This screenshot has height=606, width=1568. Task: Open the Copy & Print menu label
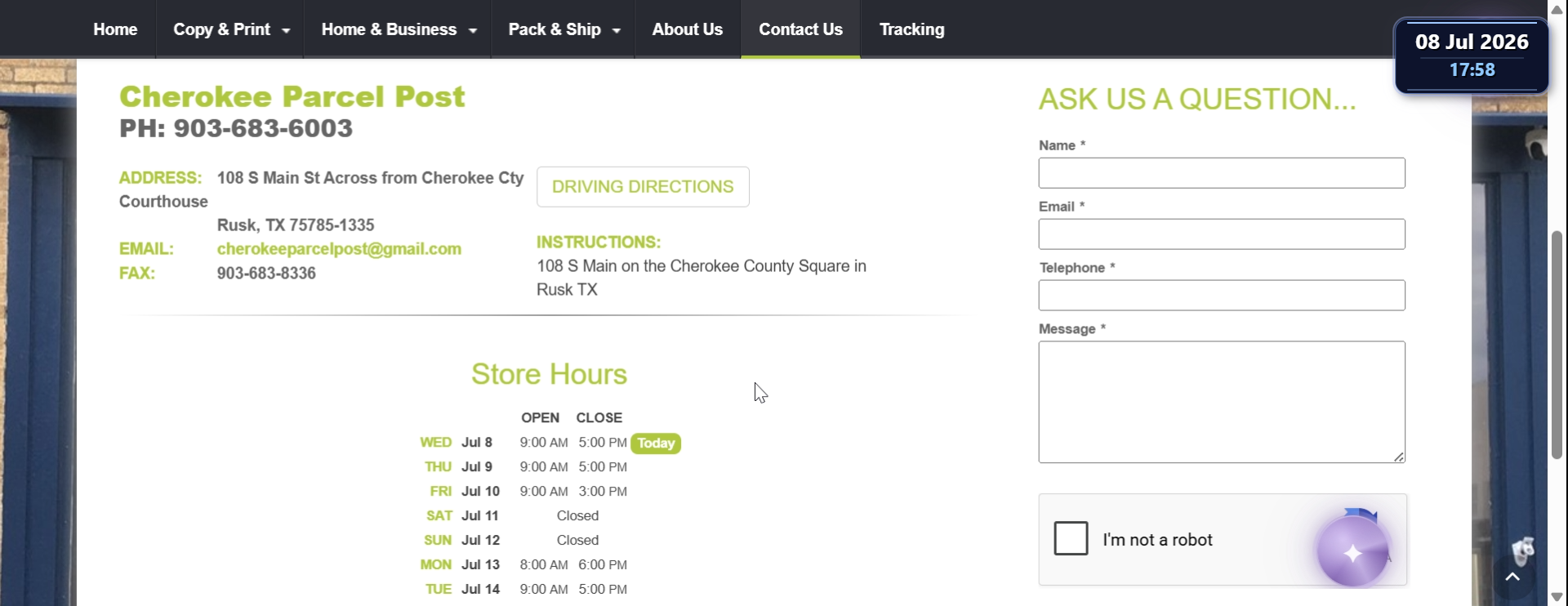(221, 29)
